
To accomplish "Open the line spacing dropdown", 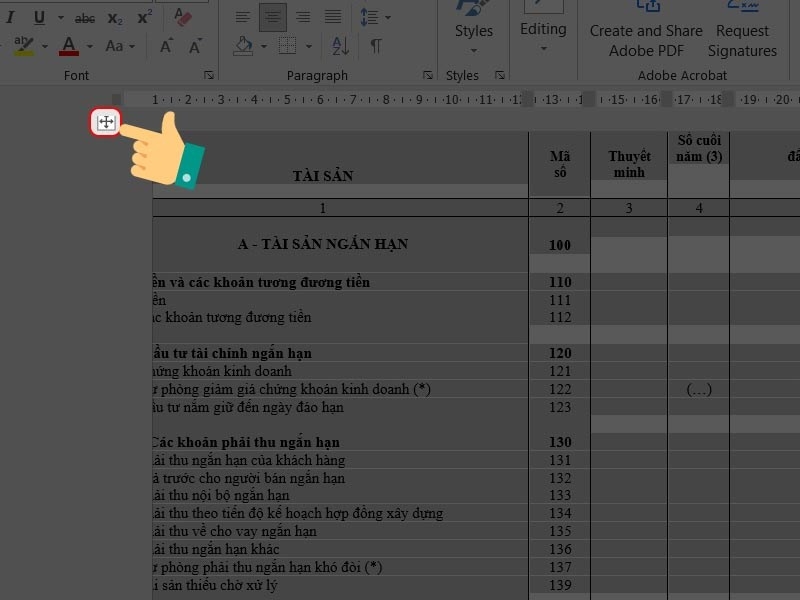I will (375, 17).
